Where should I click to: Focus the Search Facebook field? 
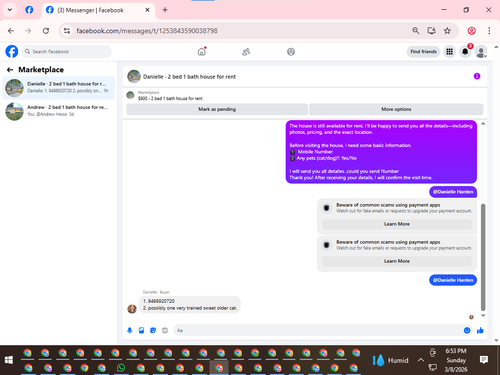click(67, 52)
